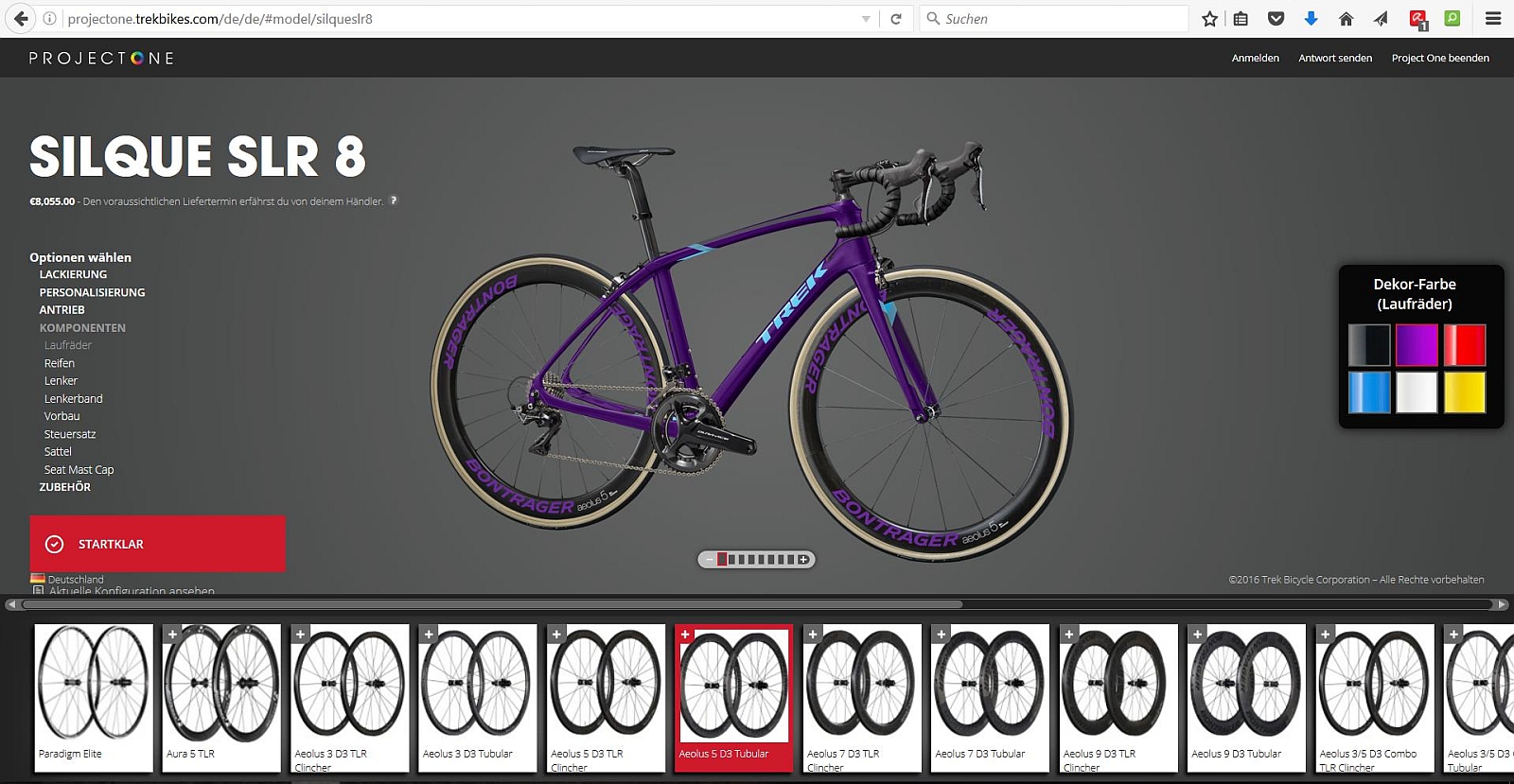Choose the red wheel decal color
Screen dimensions: 1514x784
point(1465,344)
